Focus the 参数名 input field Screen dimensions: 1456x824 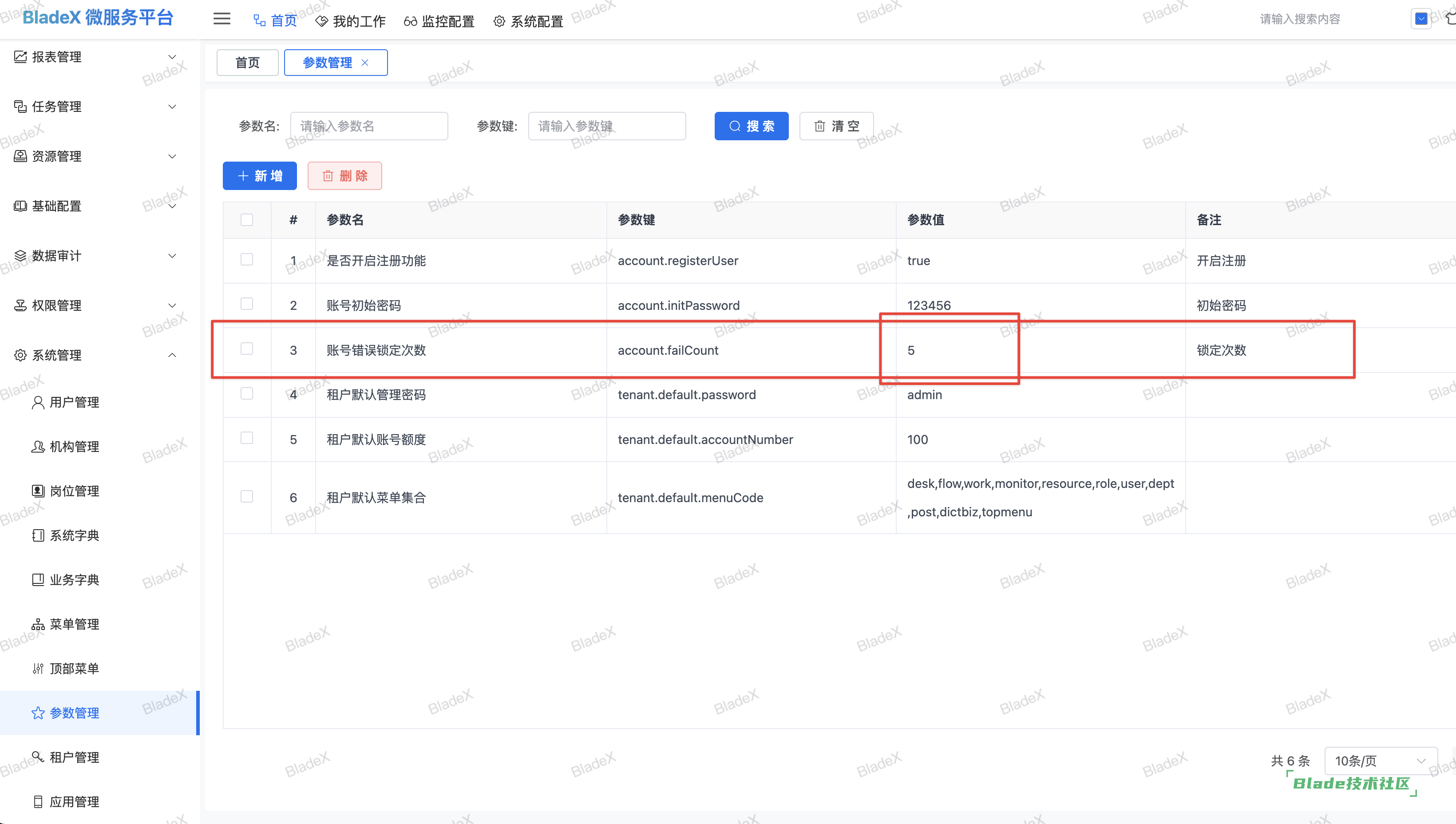(x=369, y=126)
